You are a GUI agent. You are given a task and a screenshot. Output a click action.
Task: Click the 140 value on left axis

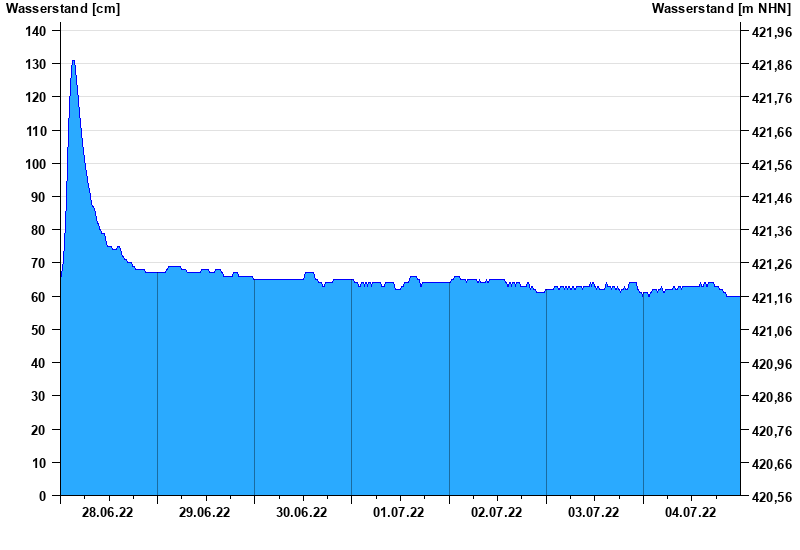click(x=35, y=31)
